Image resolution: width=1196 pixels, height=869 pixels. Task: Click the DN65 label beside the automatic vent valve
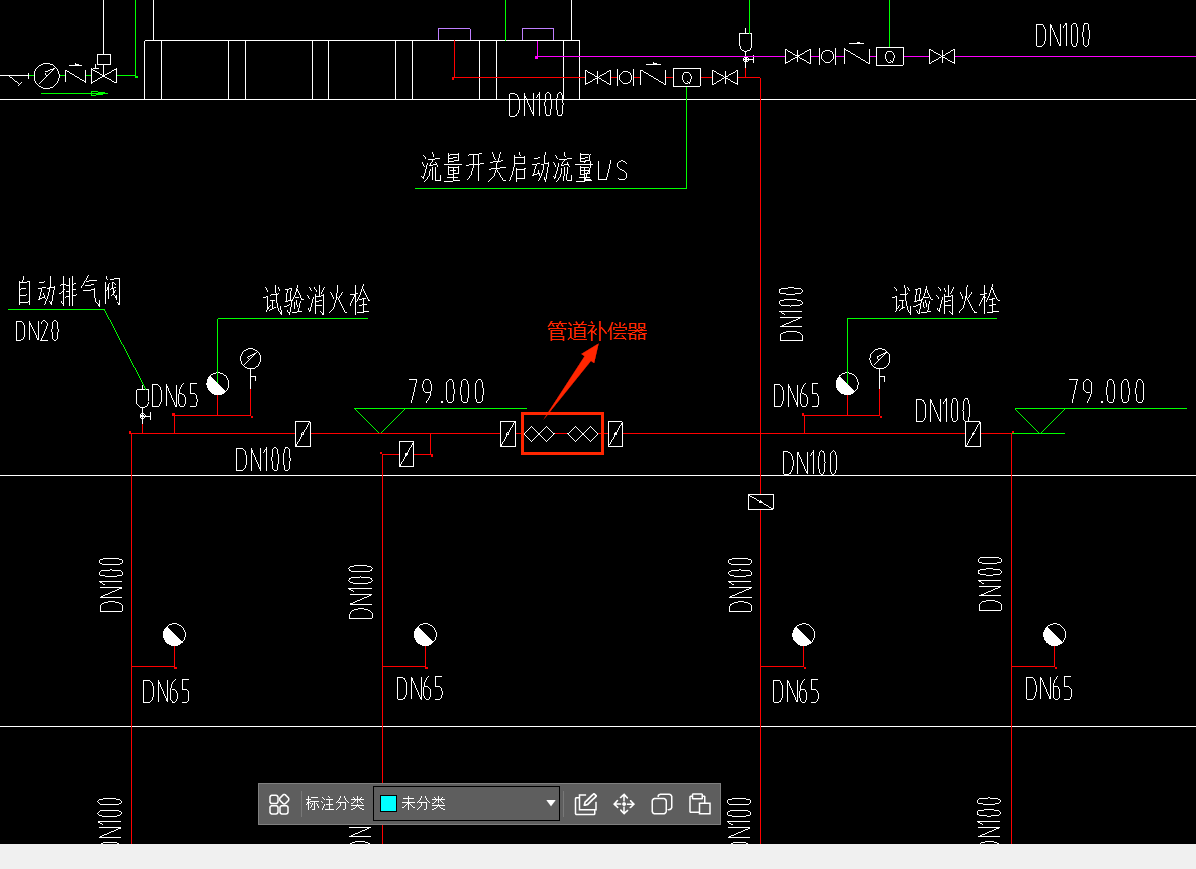(x=175, y=396)
